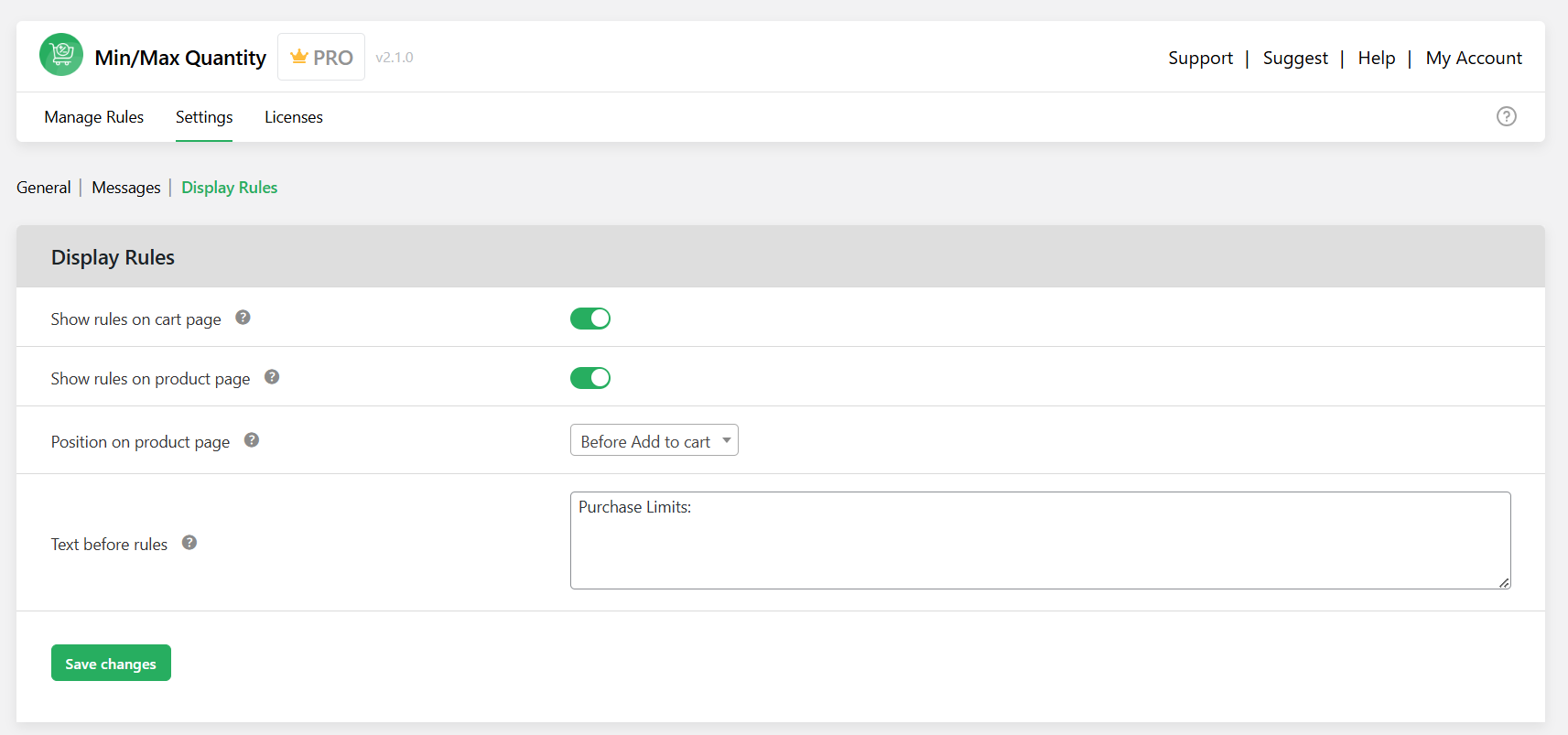This screenshot has width=1568, height=735.
Task: Click the Save changes button
Action: click(x=111, y=662)
